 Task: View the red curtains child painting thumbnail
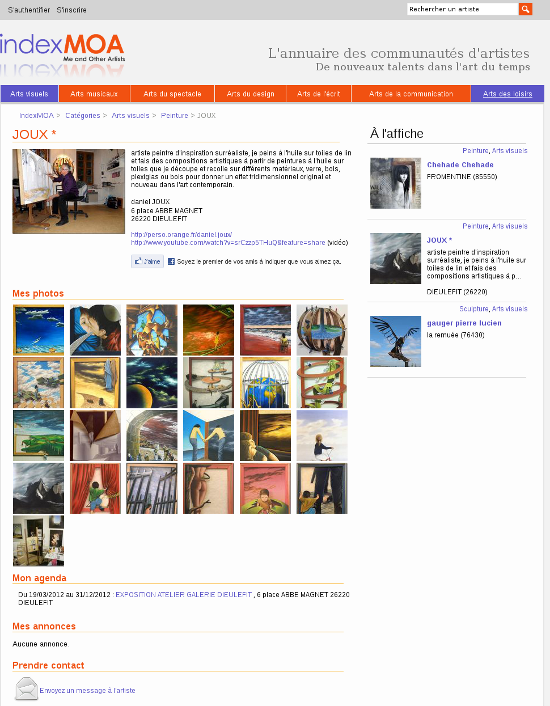point(95,489)
